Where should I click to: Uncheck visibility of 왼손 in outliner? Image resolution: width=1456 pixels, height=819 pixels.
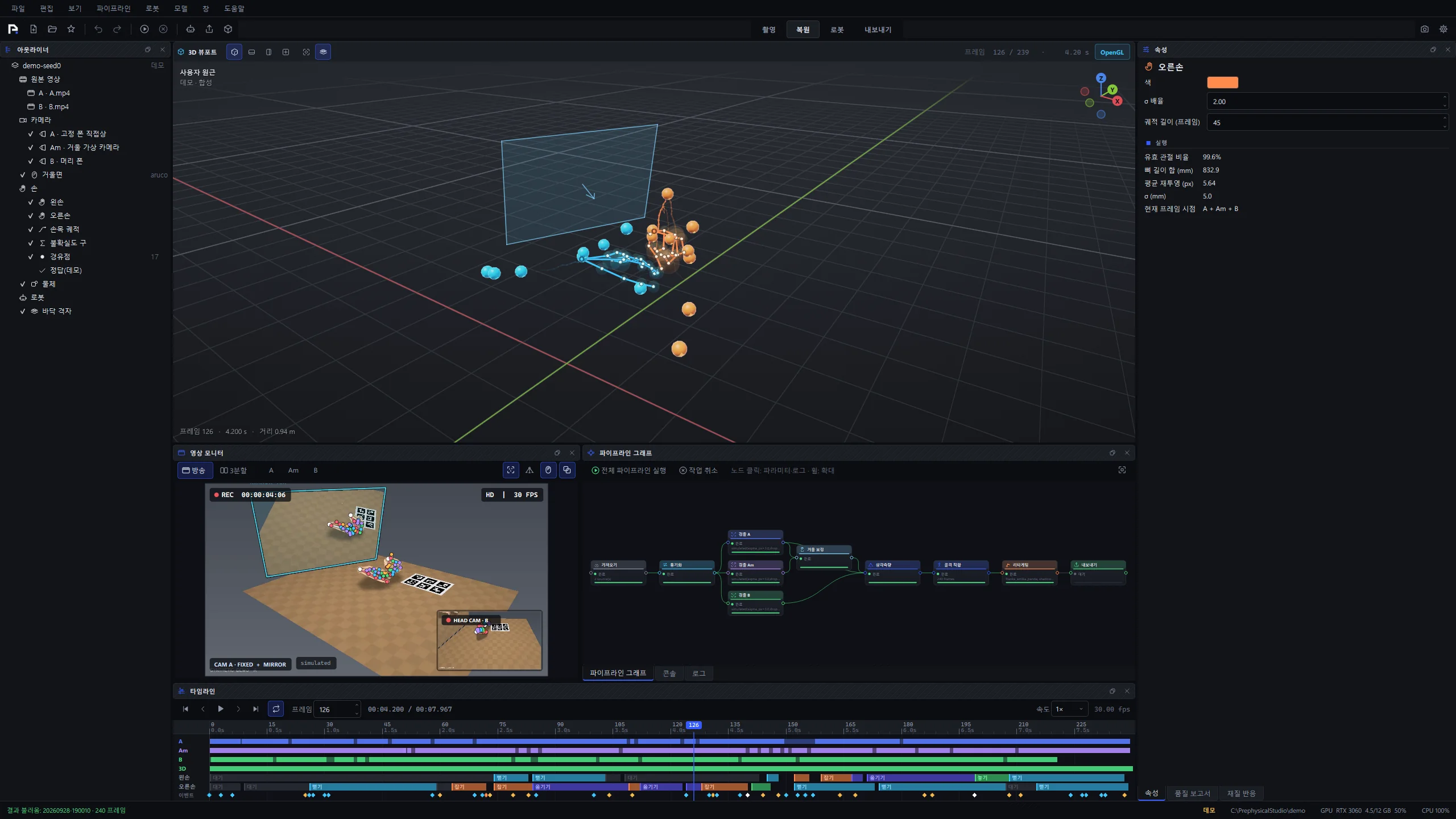click(31, 202)
